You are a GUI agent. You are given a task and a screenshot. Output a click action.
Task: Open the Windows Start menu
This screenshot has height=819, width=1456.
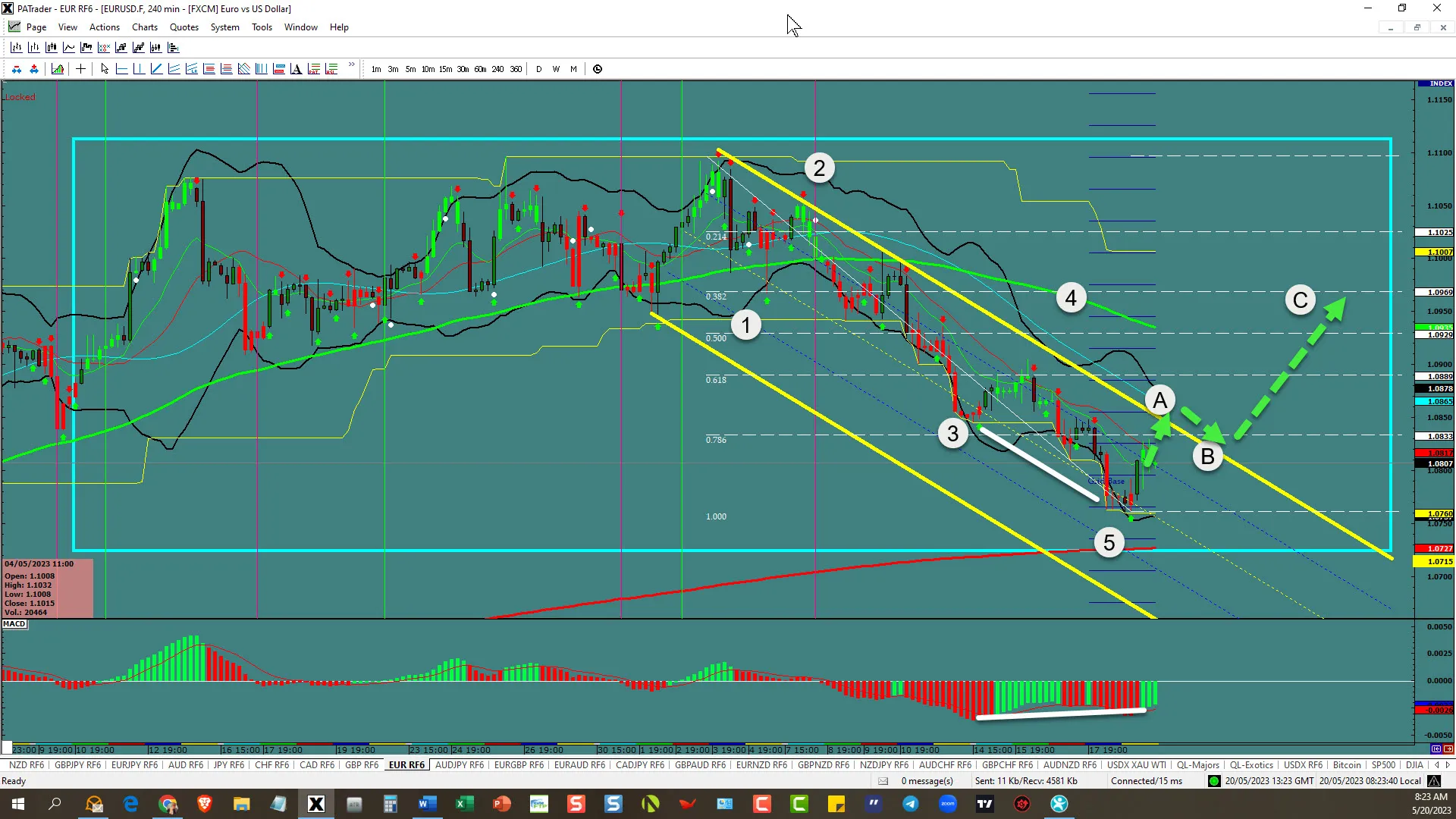(x=17, y=804)
